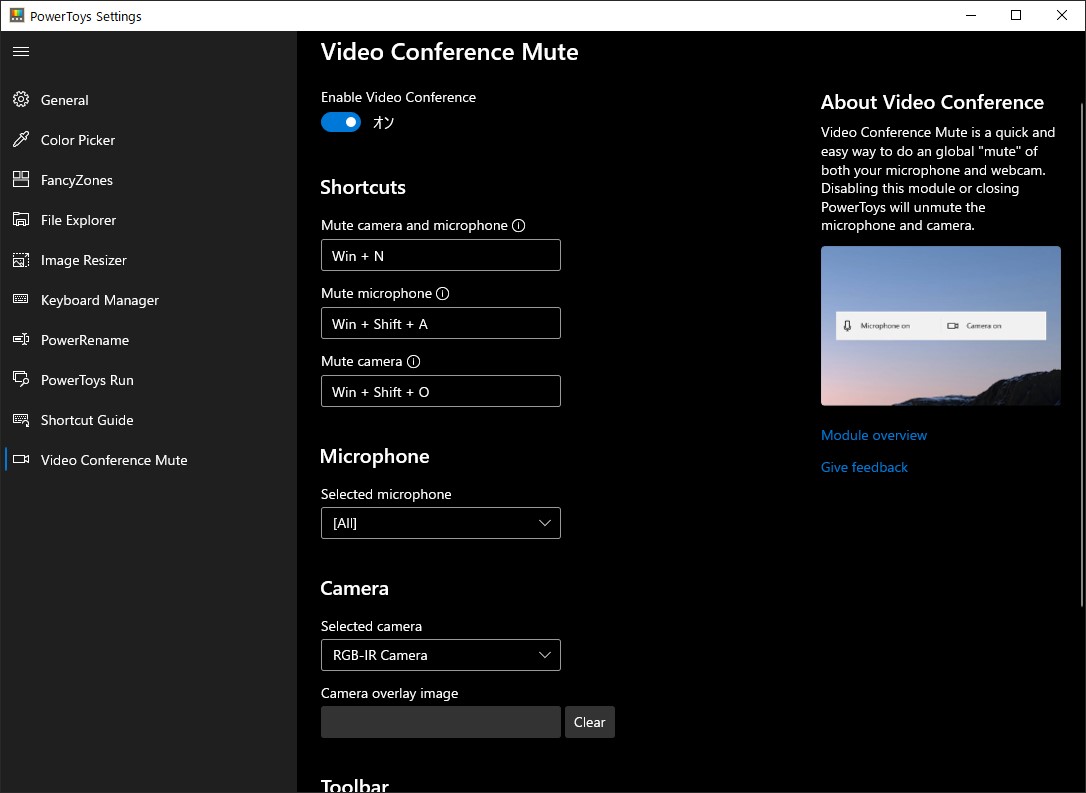Screen dimensions: 1086x793
Task: Go to PowerToys Run settings page
Action: (x=87, y=380)
